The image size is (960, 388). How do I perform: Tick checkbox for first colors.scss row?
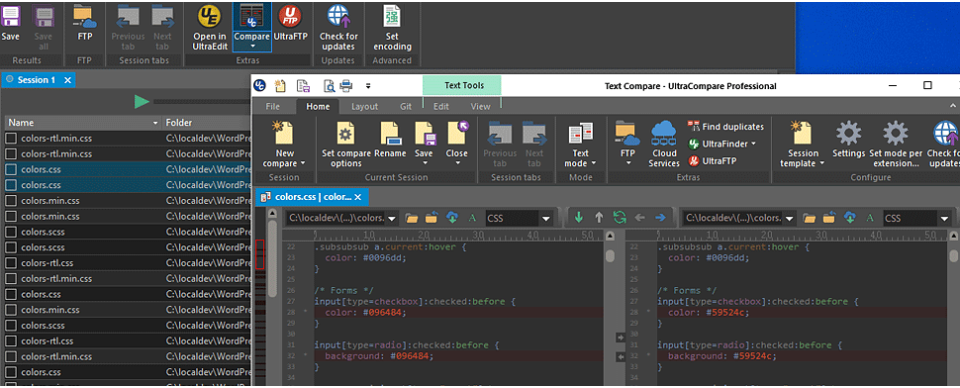(11, 232)
